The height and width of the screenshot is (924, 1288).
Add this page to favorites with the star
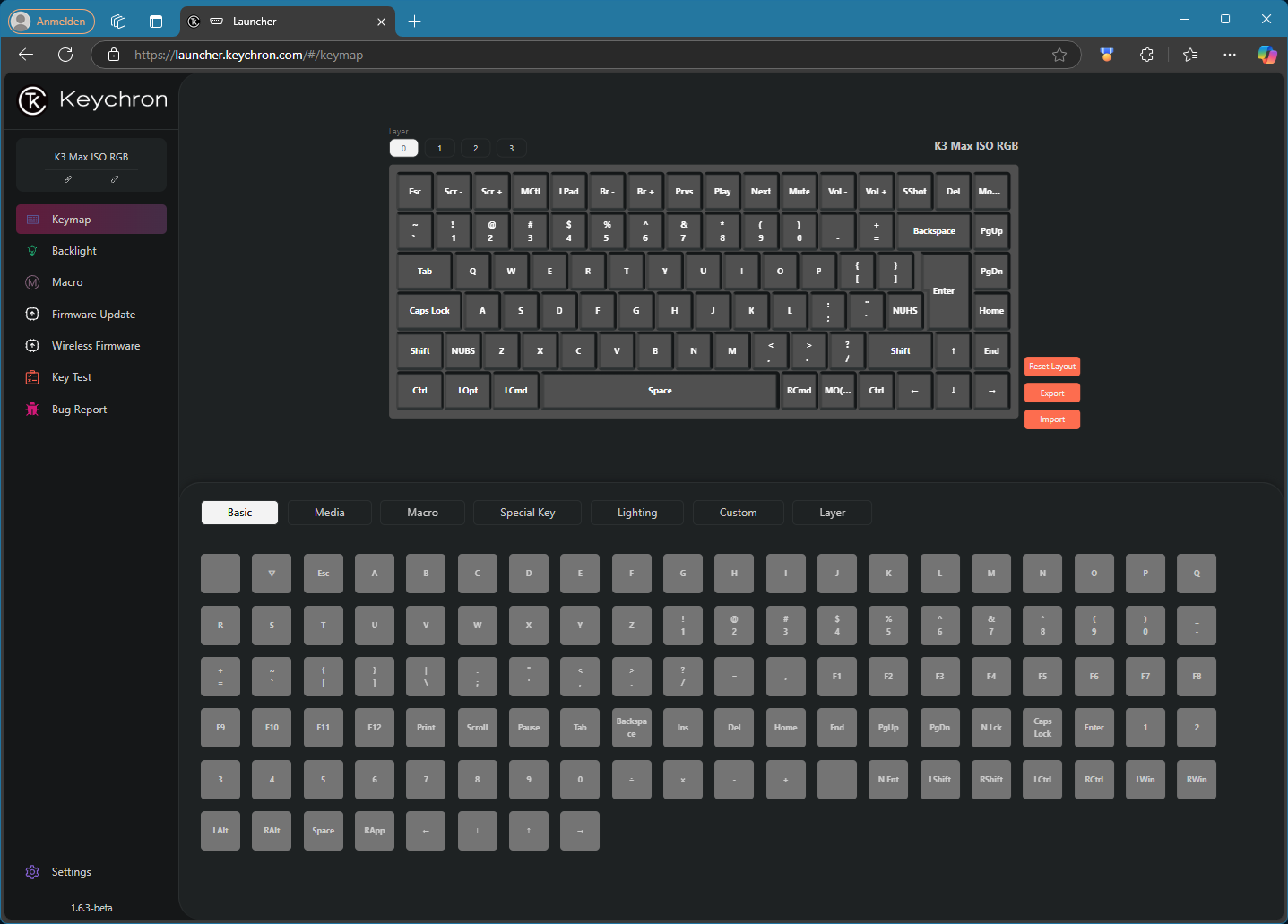[1059, 55]
